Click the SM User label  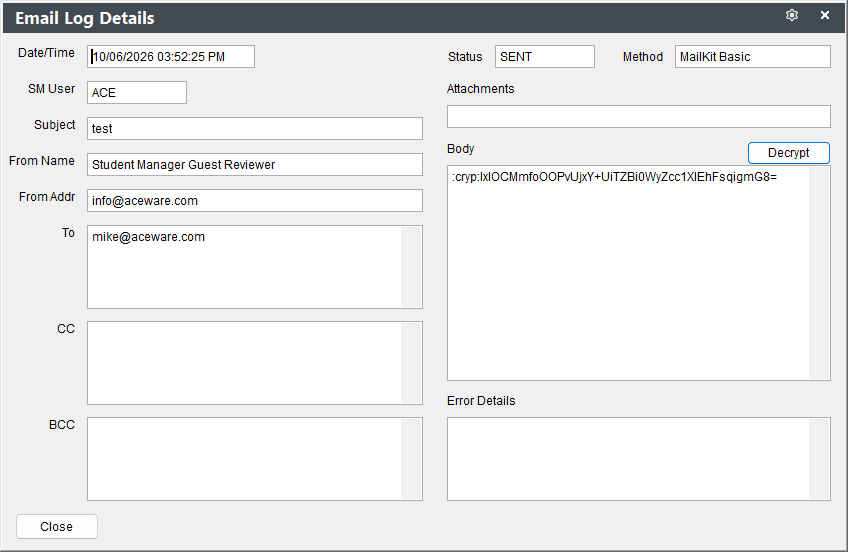tap(51, 89)
